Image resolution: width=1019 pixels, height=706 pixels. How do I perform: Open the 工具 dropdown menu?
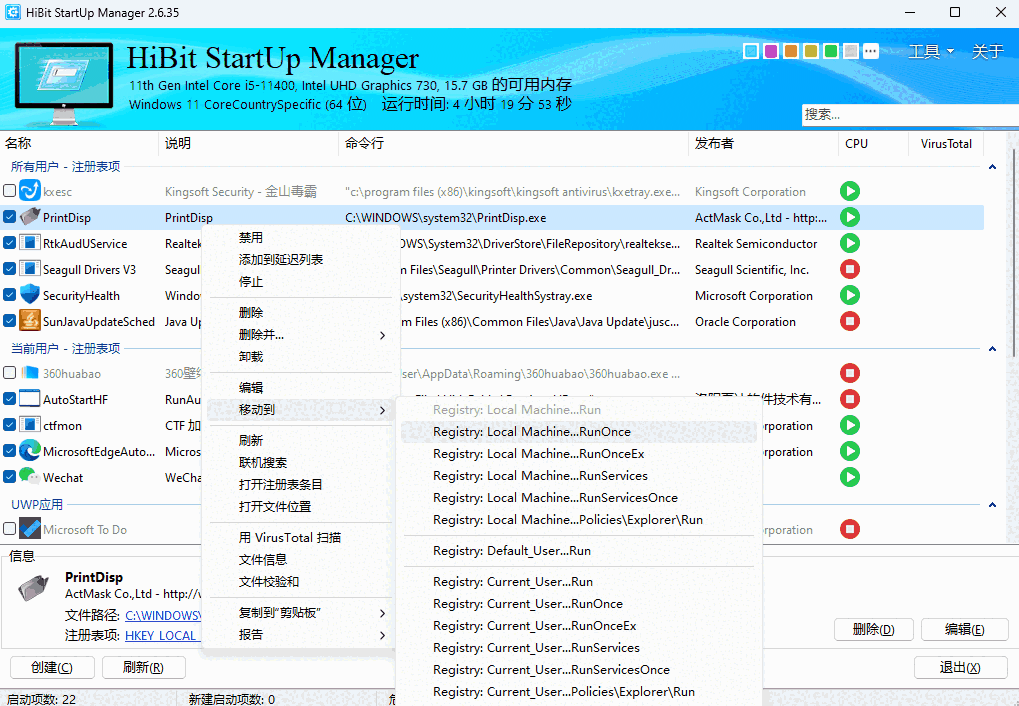tap(925, 51)
